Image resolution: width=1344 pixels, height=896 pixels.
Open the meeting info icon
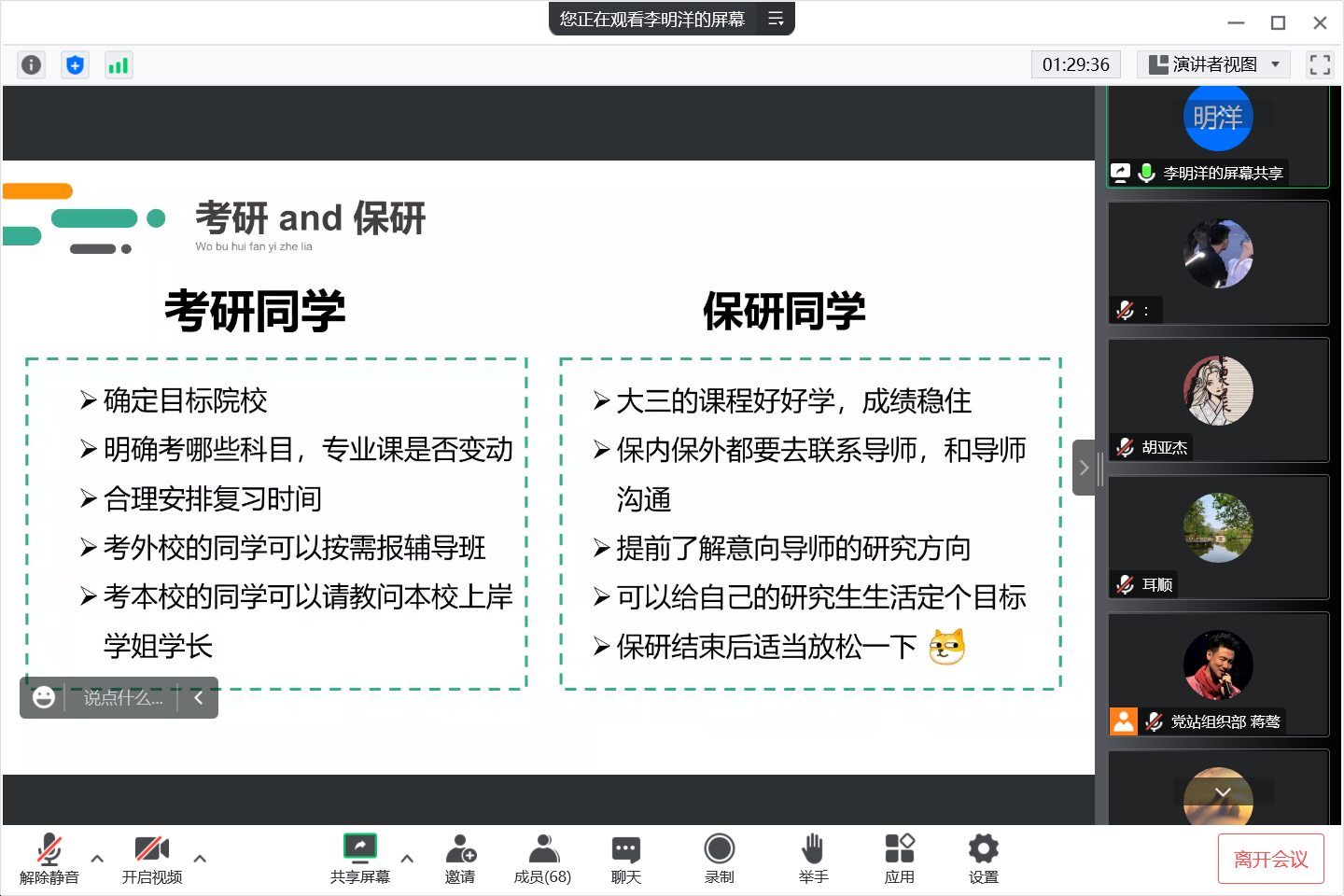[31, 64]
